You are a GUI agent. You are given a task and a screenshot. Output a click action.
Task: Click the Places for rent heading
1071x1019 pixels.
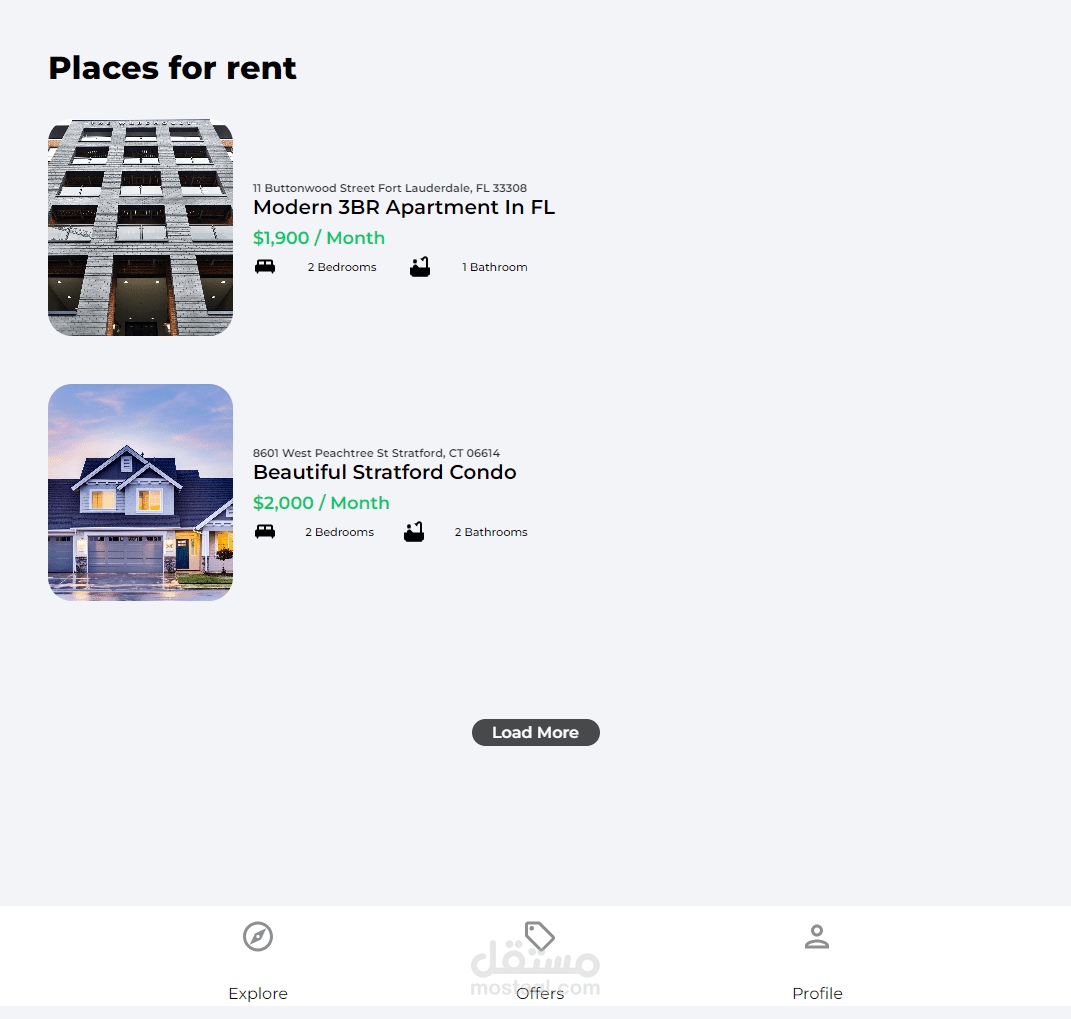(x=172, y=68)
